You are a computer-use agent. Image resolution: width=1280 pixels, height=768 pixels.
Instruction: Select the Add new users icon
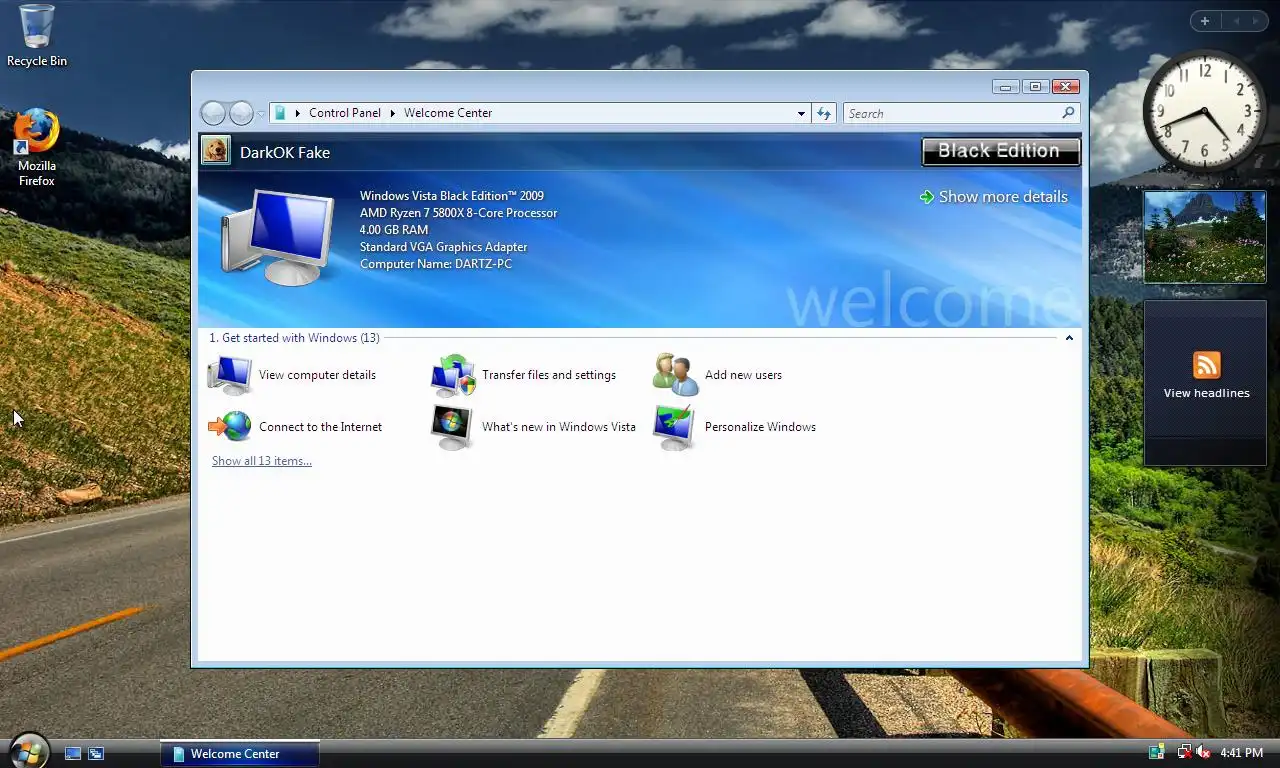[676, 375]
